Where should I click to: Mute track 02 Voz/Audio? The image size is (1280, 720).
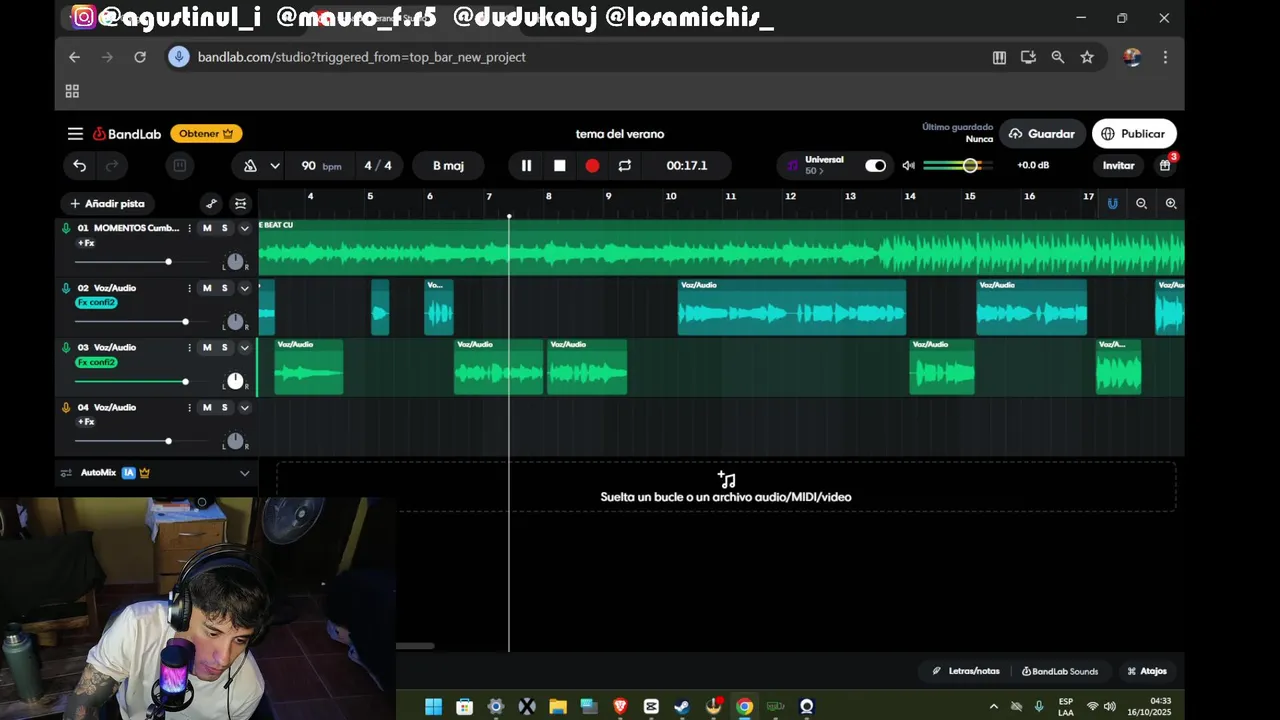tap(207, 288)
